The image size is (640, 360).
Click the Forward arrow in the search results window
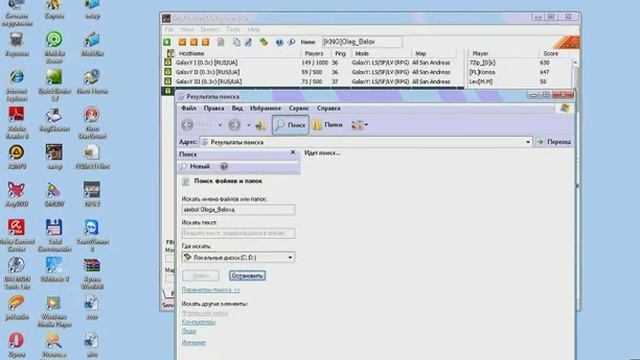(x=234, y=125)
